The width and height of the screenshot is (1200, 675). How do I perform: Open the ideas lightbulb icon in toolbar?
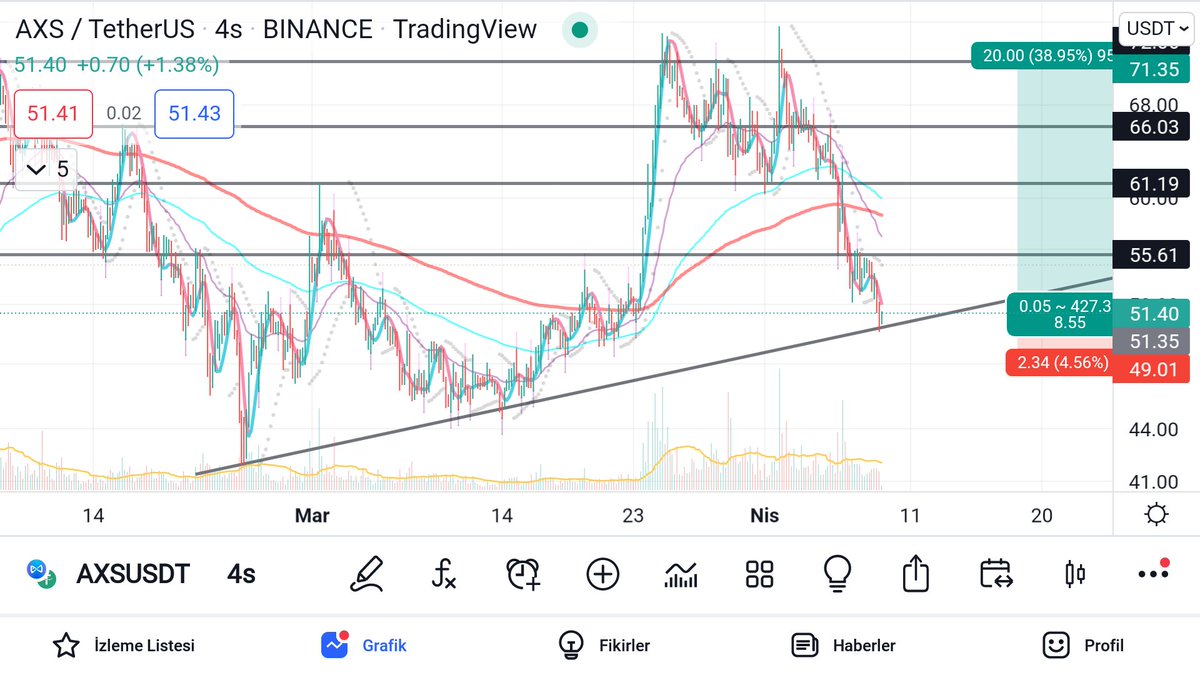point(837,574)
